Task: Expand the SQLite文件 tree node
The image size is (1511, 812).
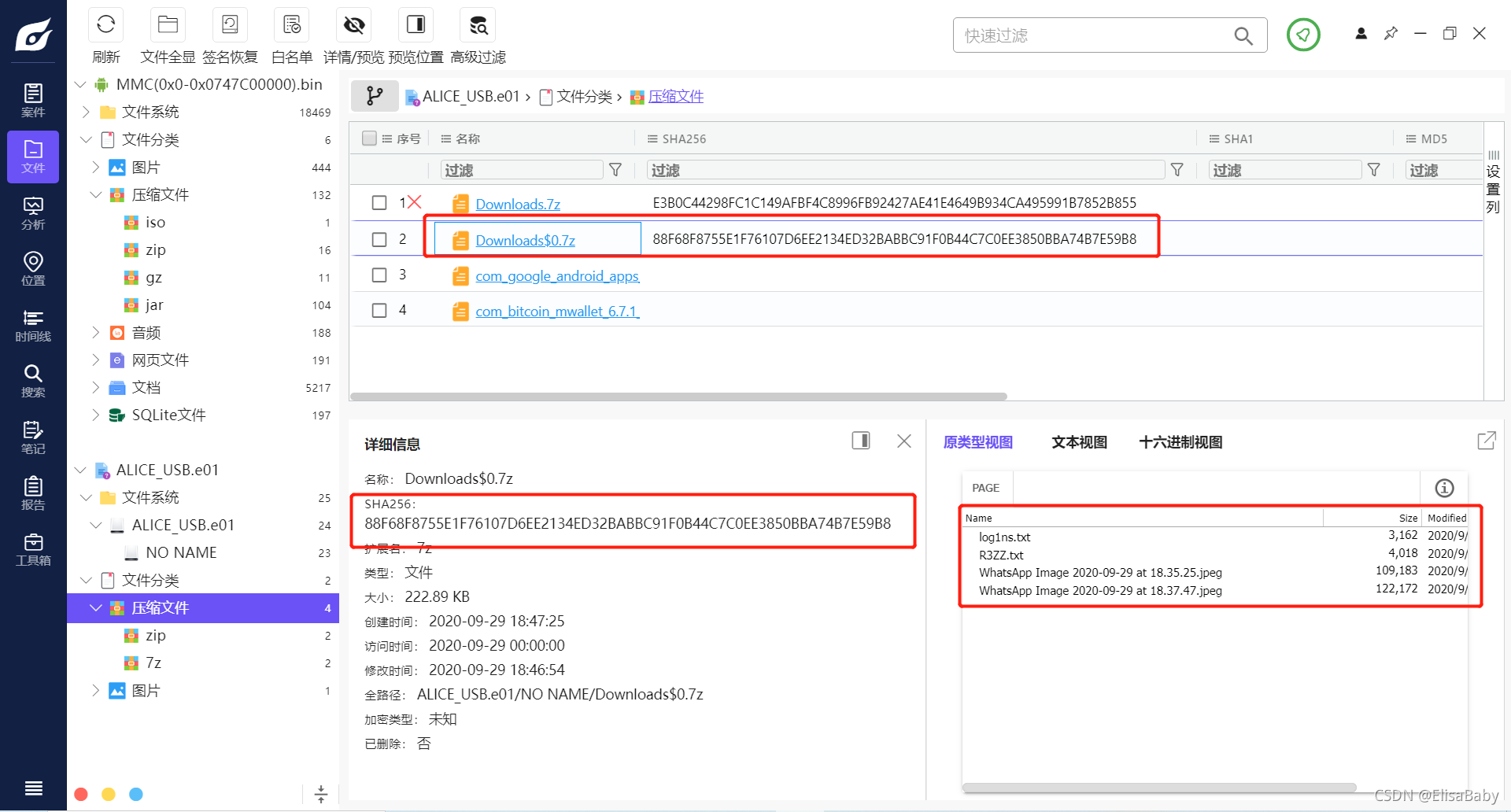Action: click(95, 415)
